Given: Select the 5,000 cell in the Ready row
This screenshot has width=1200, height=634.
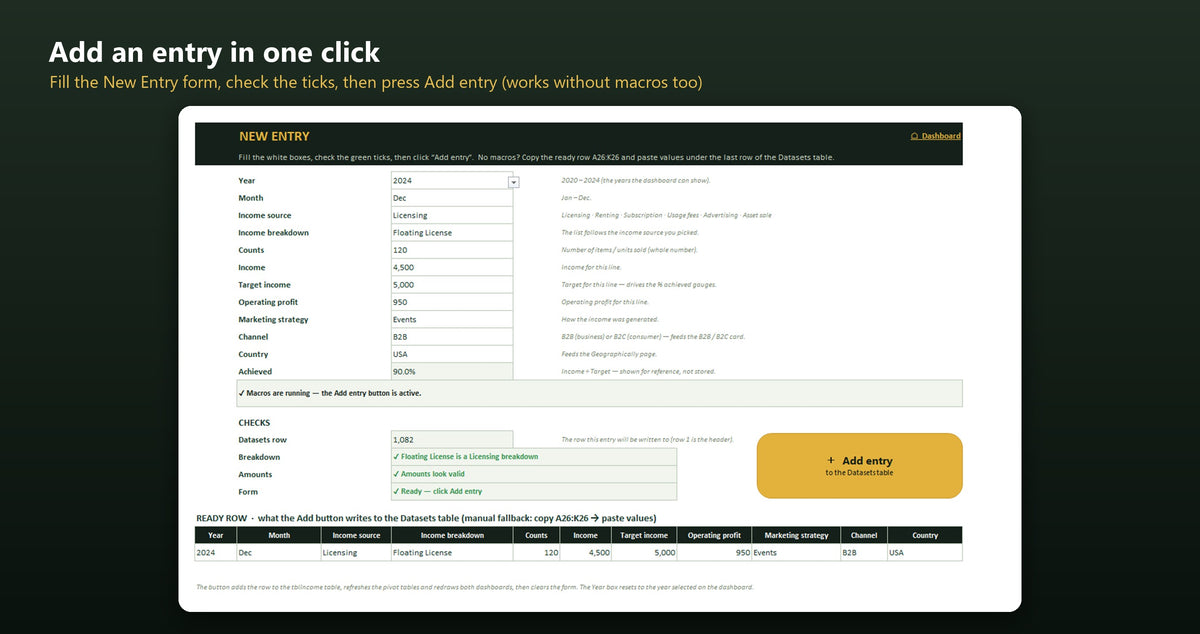Looking at the screenshot, I should [x=644, y=552].
